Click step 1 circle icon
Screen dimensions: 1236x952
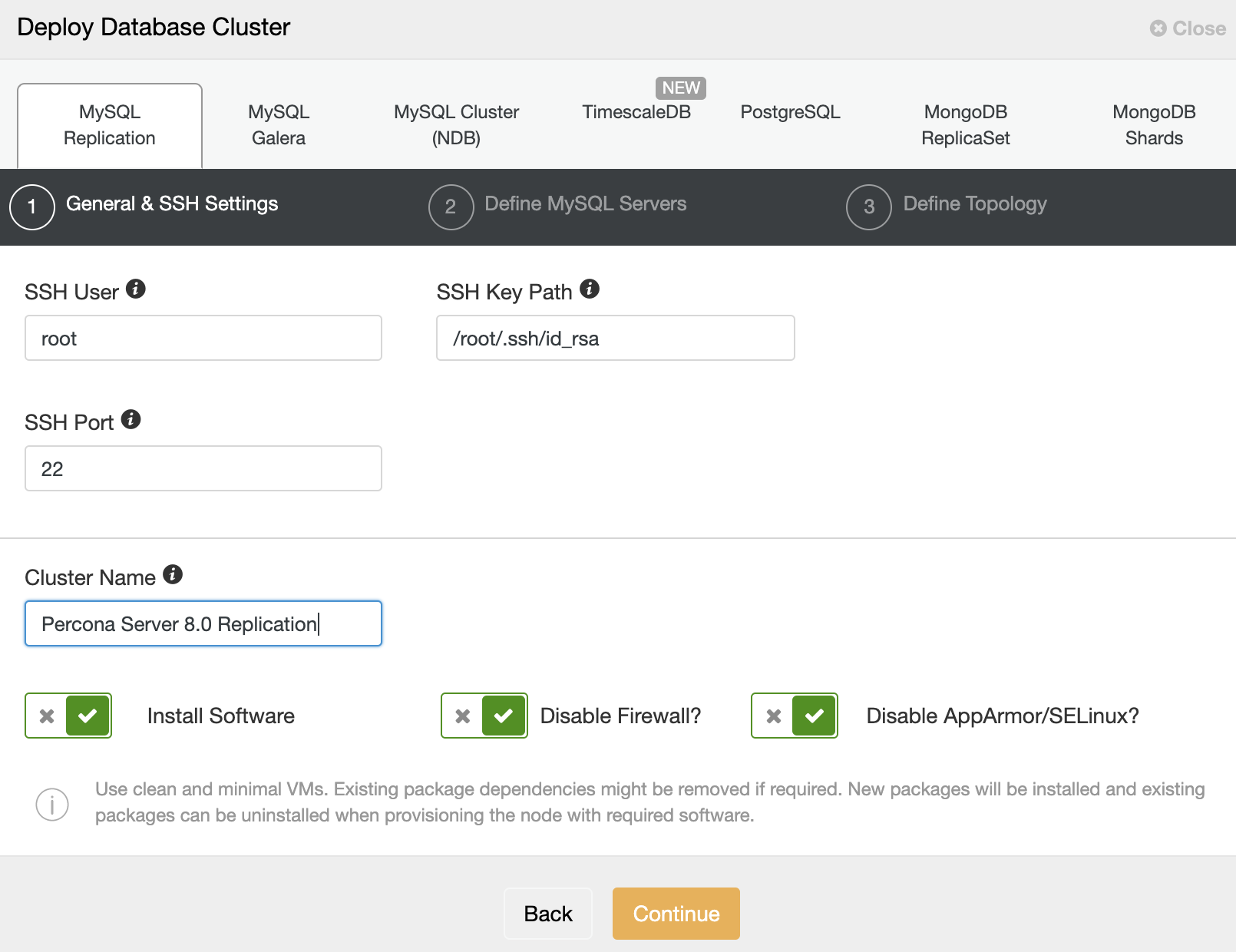click(x=32, y=207)
